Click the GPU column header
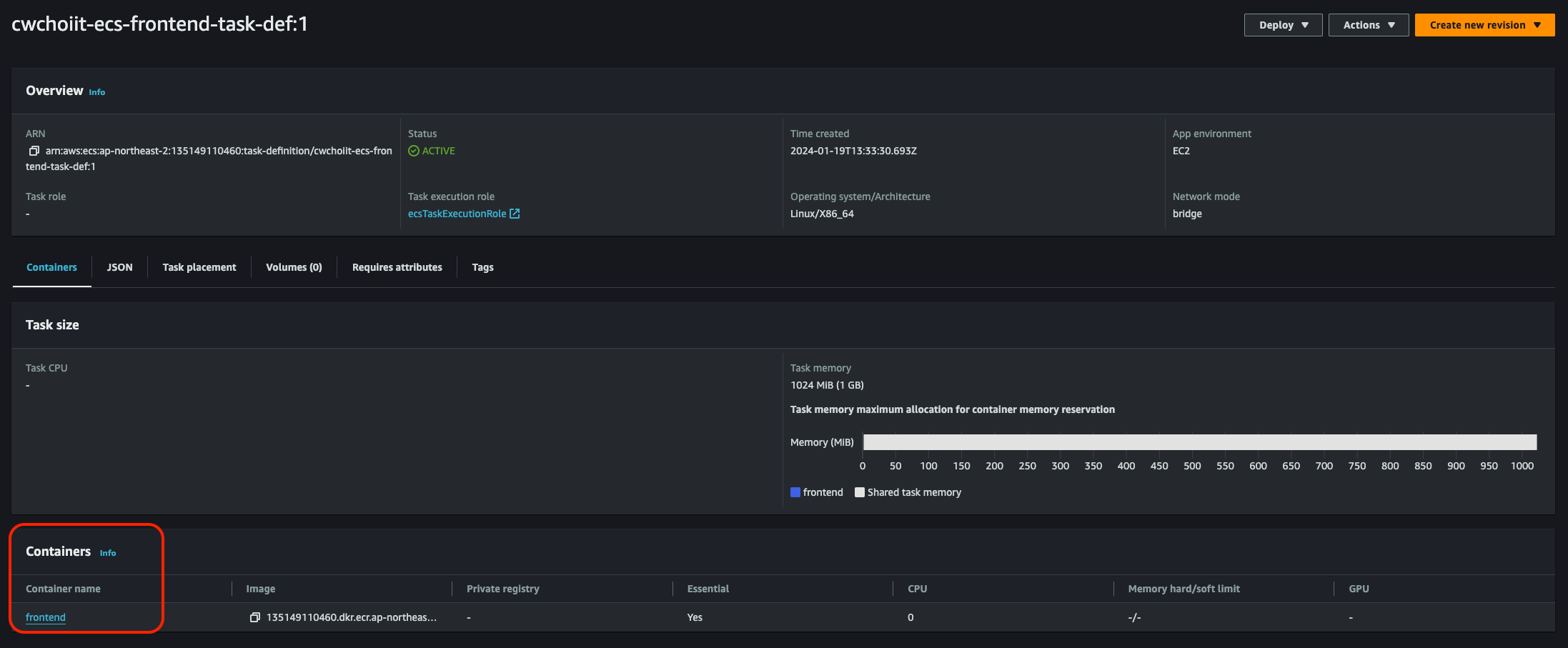The height and width of the screenshot is (648, 1568). click(1359, 589)
